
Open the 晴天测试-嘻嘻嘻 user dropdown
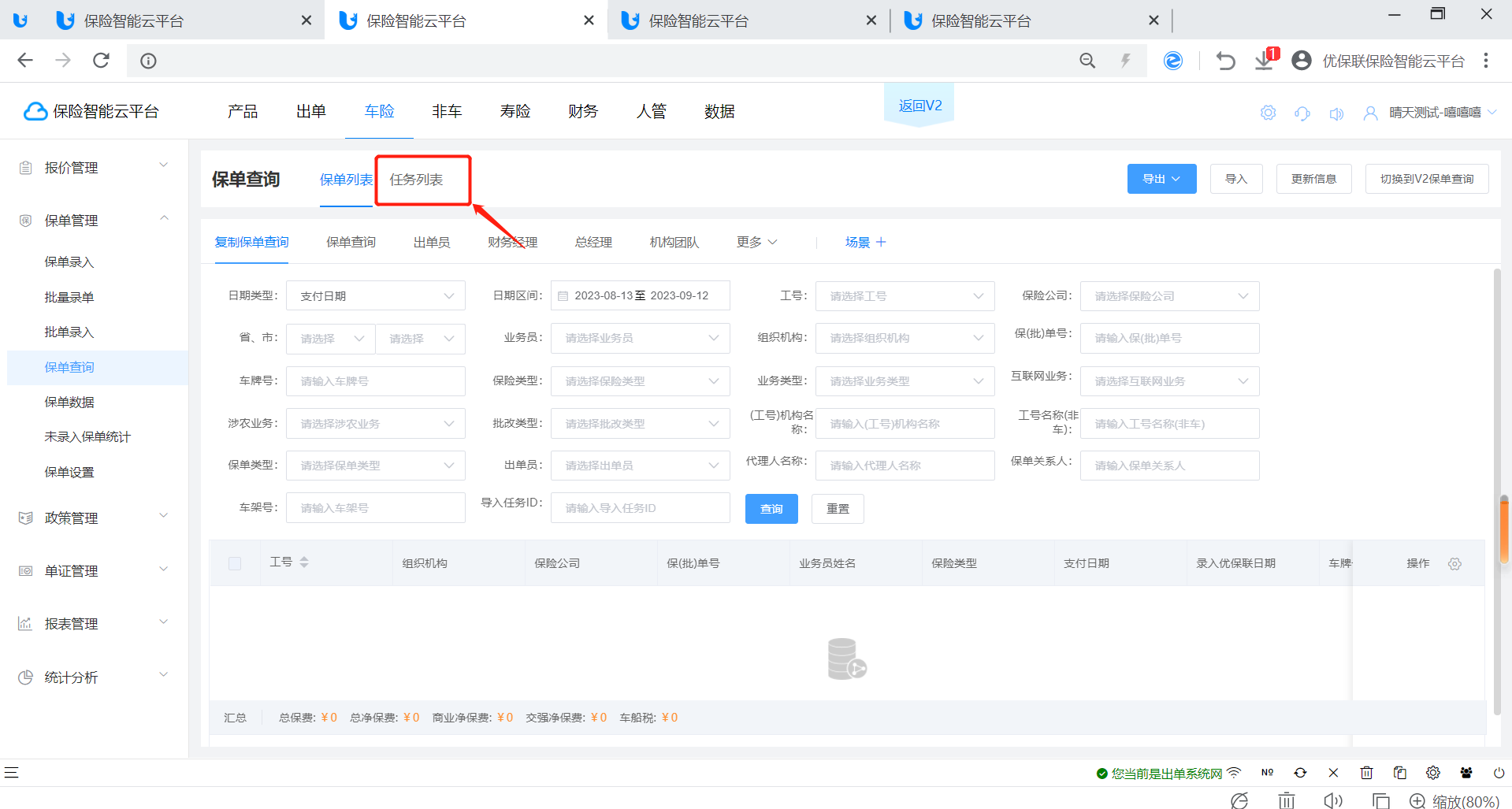tap(1443, 113)
